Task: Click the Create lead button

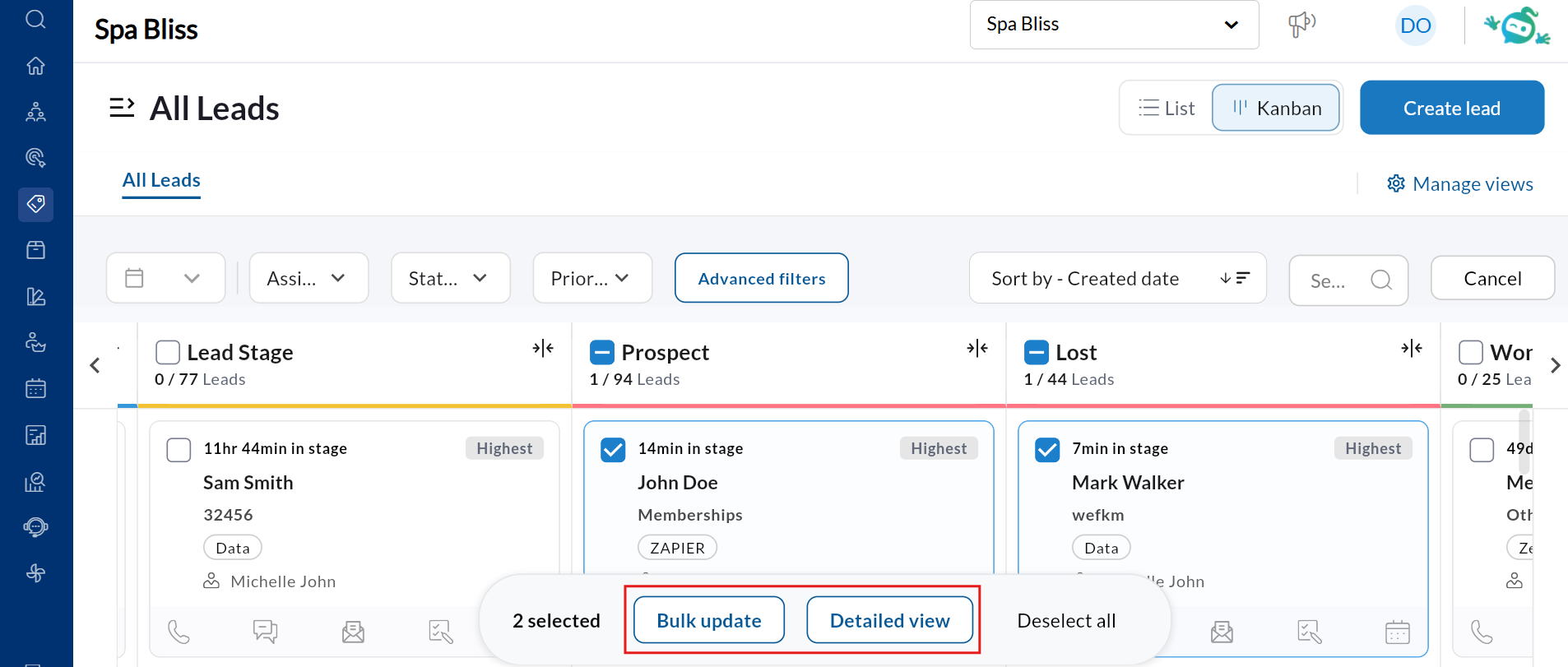Action: tap(1452, 108)
